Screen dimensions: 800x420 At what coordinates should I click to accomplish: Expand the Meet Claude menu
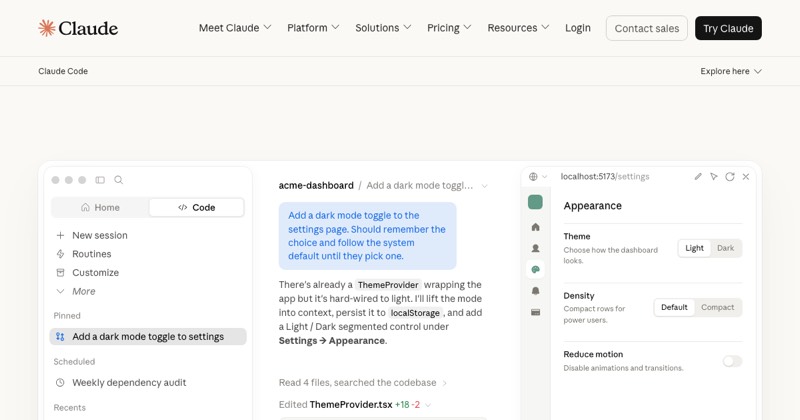pyautogui.click(x=235, y=28)
